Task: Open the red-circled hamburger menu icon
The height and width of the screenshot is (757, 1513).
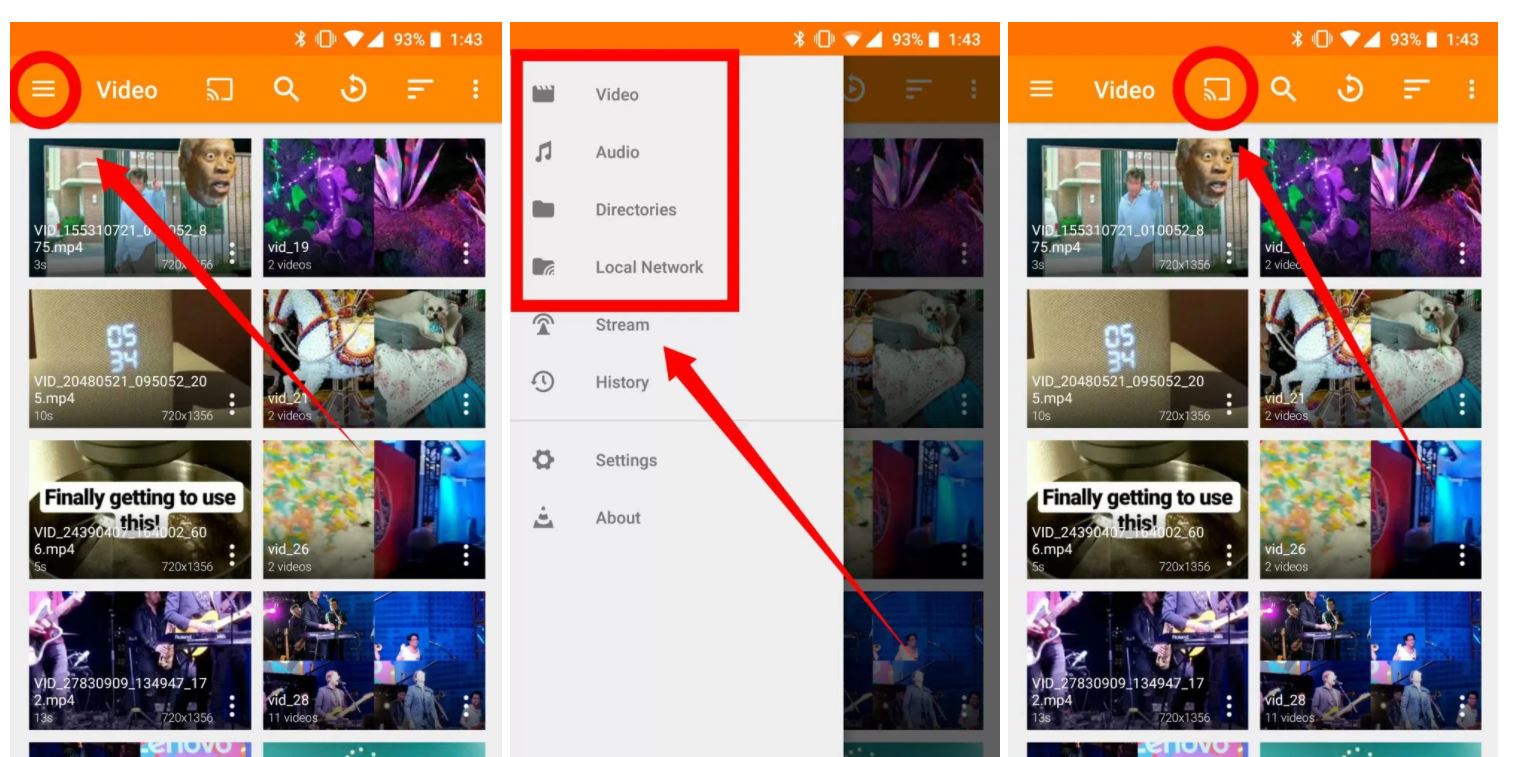Action: [x=43, y=90]
